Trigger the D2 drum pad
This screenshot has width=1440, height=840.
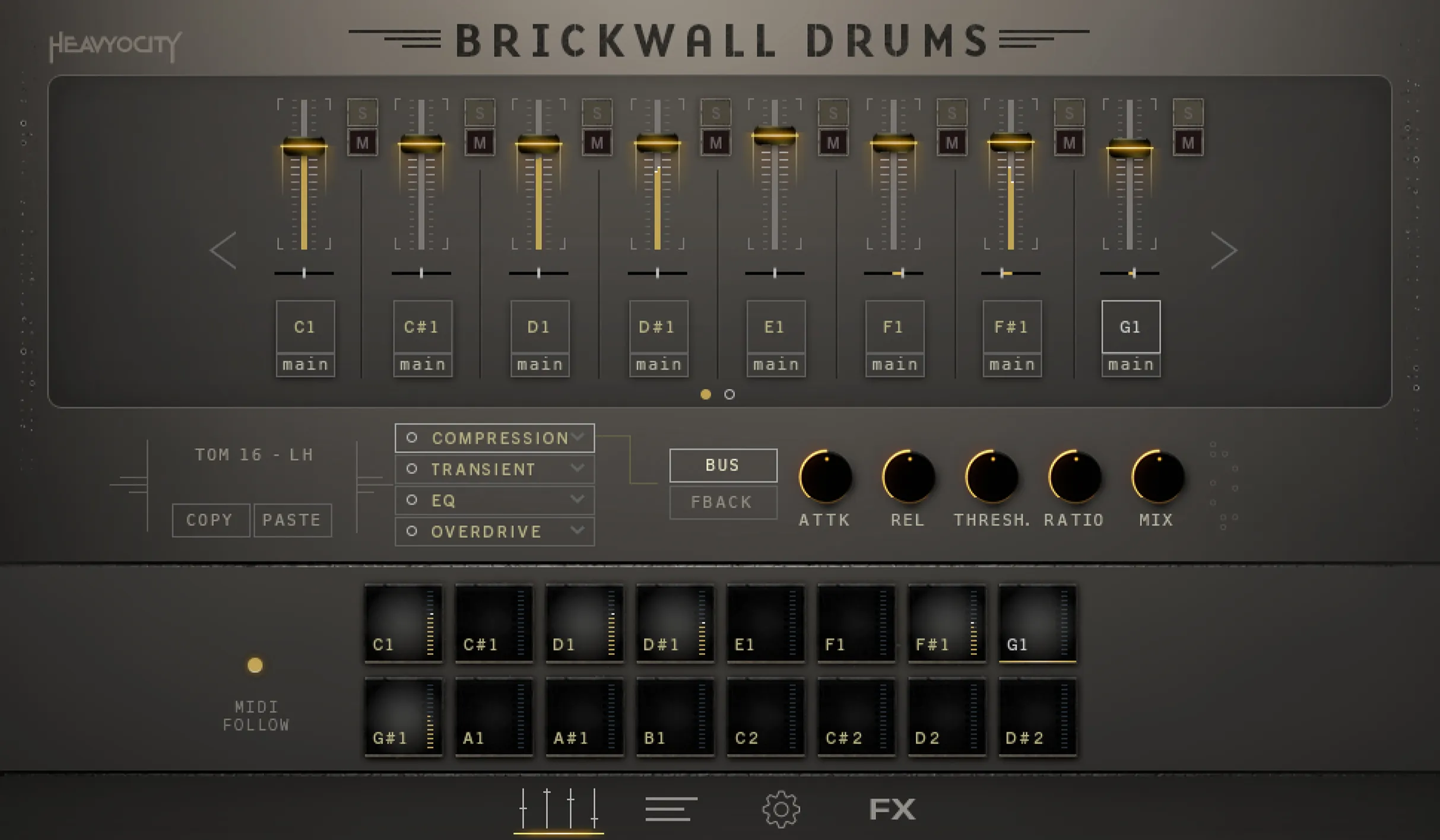[x=947, y=717]
